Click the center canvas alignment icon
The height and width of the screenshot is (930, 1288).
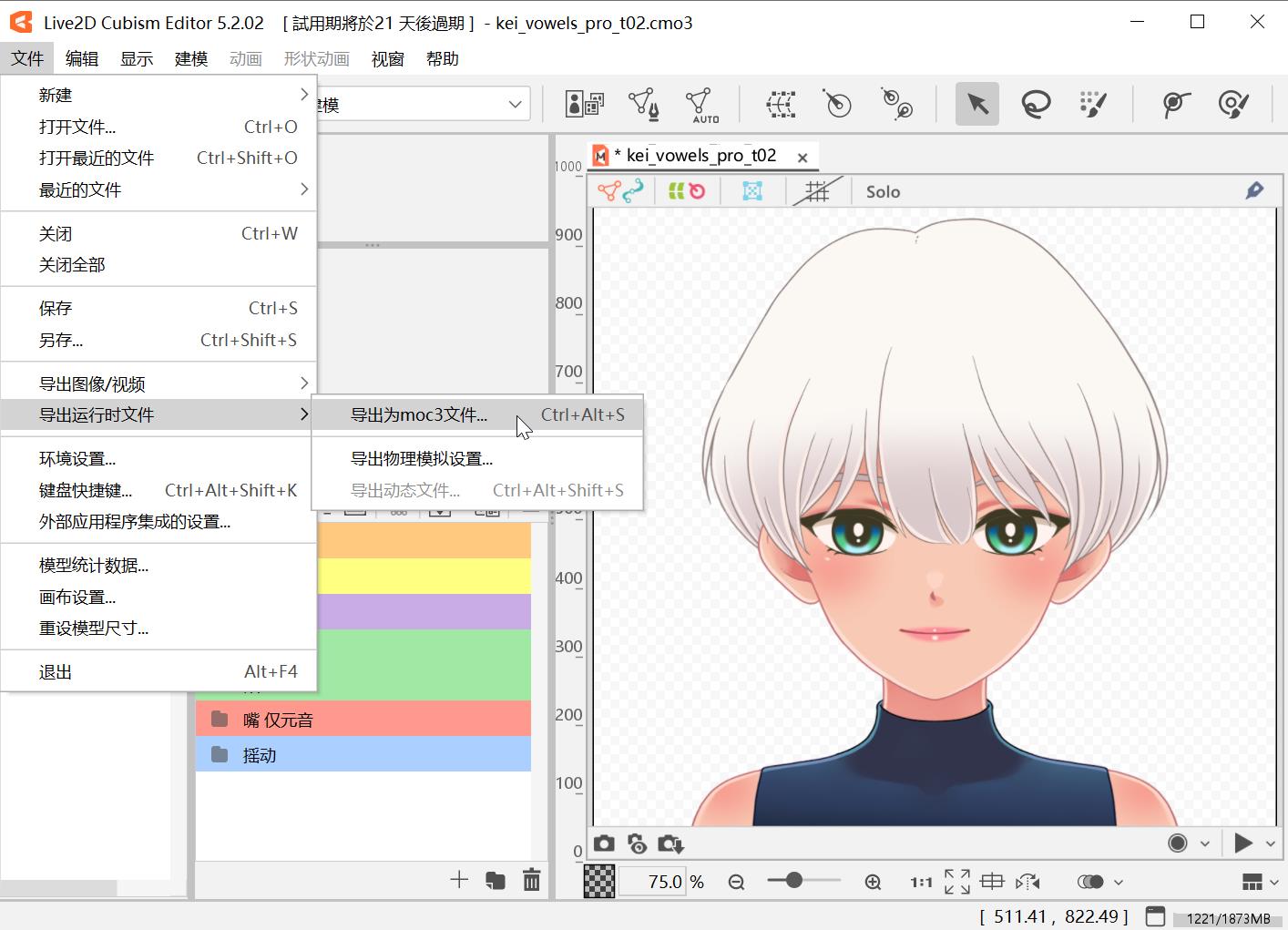click(992, 881)
